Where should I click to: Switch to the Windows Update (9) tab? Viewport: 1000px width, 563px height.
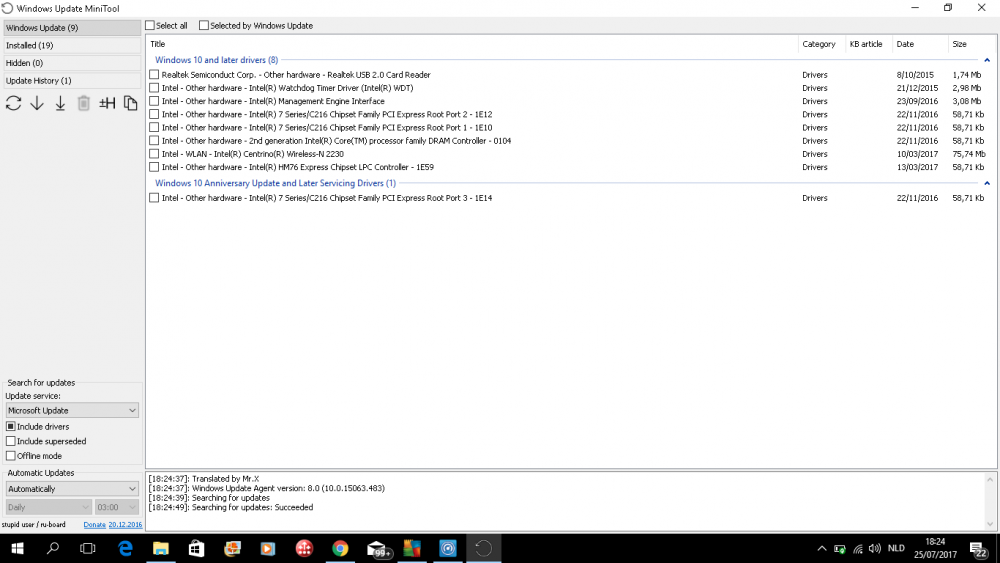point(72,28)
